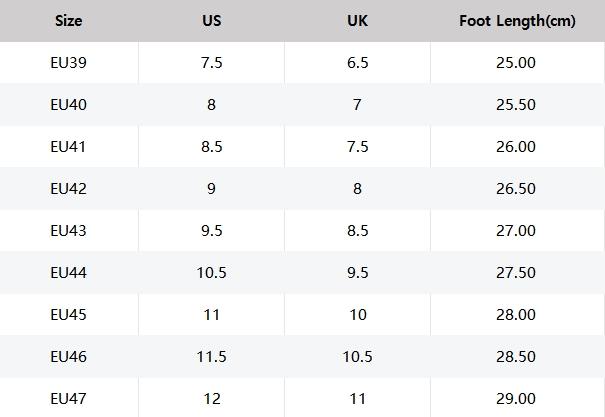This screenshot has width=605, height=417.
Task: Click UK size 6.5 in the EU39 row
Action: (x=357, y=62)
